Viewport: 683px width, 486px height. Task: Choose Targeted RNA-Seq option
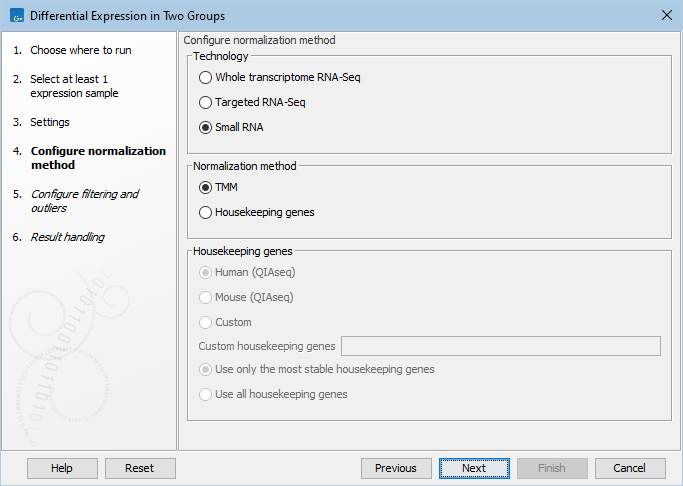coord(206,102)
